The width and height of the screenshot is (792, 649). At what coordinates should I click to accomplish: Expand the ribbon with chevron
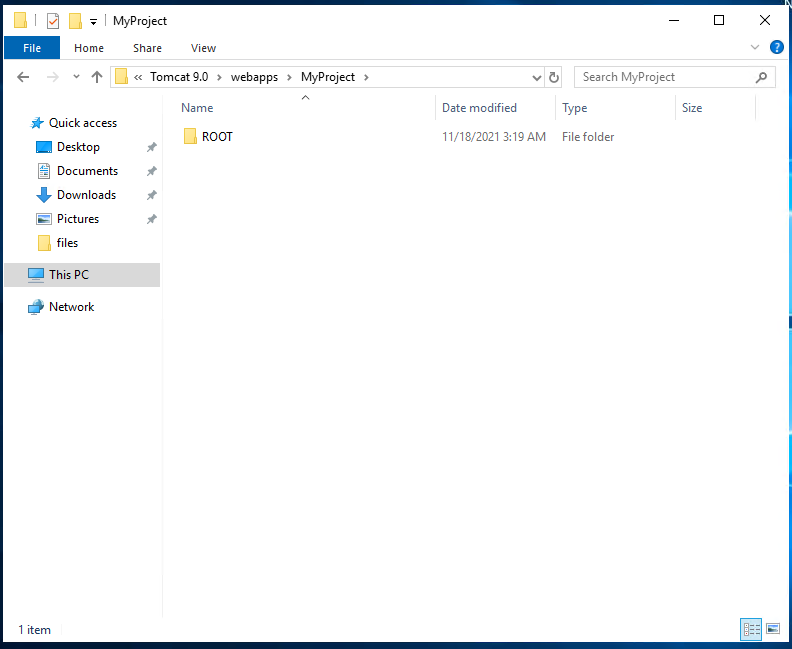pyautogui.click(x=755, y=47)
